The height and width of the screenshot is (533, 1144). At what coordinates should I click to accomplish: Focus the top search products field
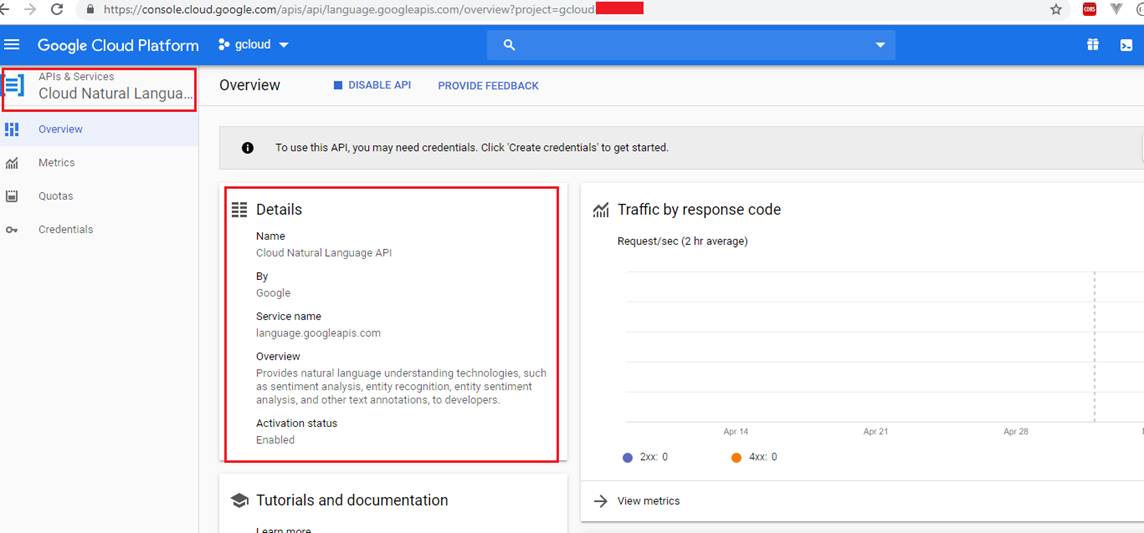(691, 45)
